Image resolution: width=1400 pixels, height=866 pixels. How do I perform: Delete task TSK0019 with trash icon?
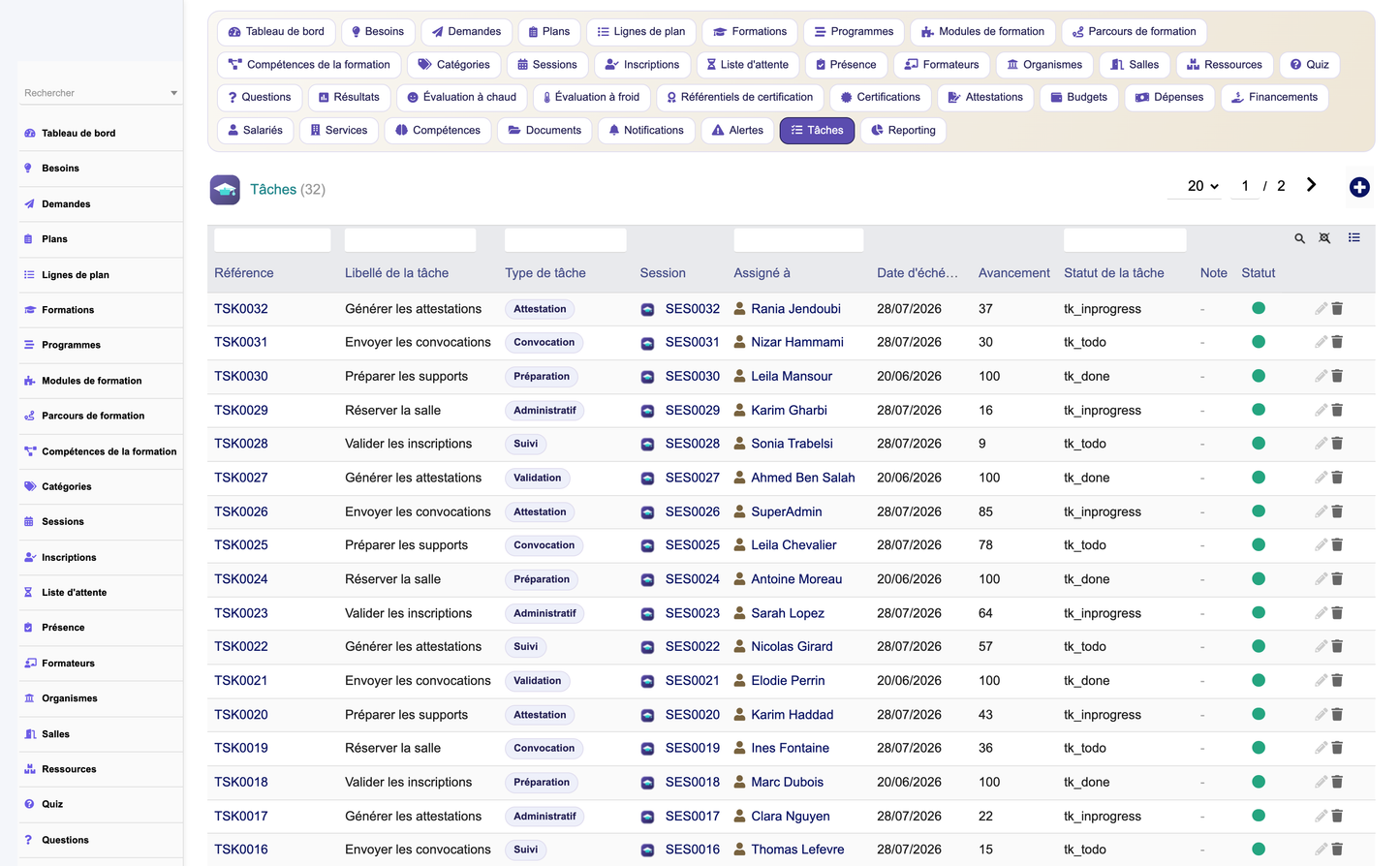click(1337, 748)
